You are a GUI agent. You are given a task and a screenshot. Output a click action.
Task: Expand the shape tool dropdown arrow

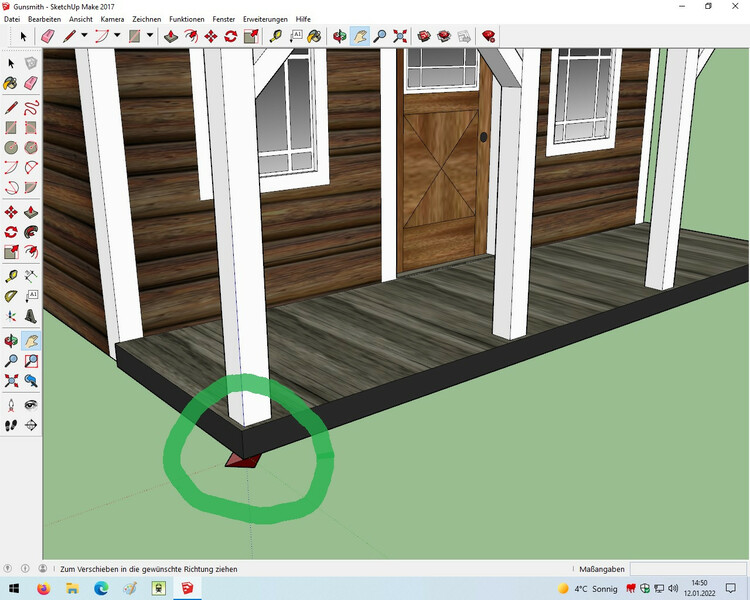150,36
